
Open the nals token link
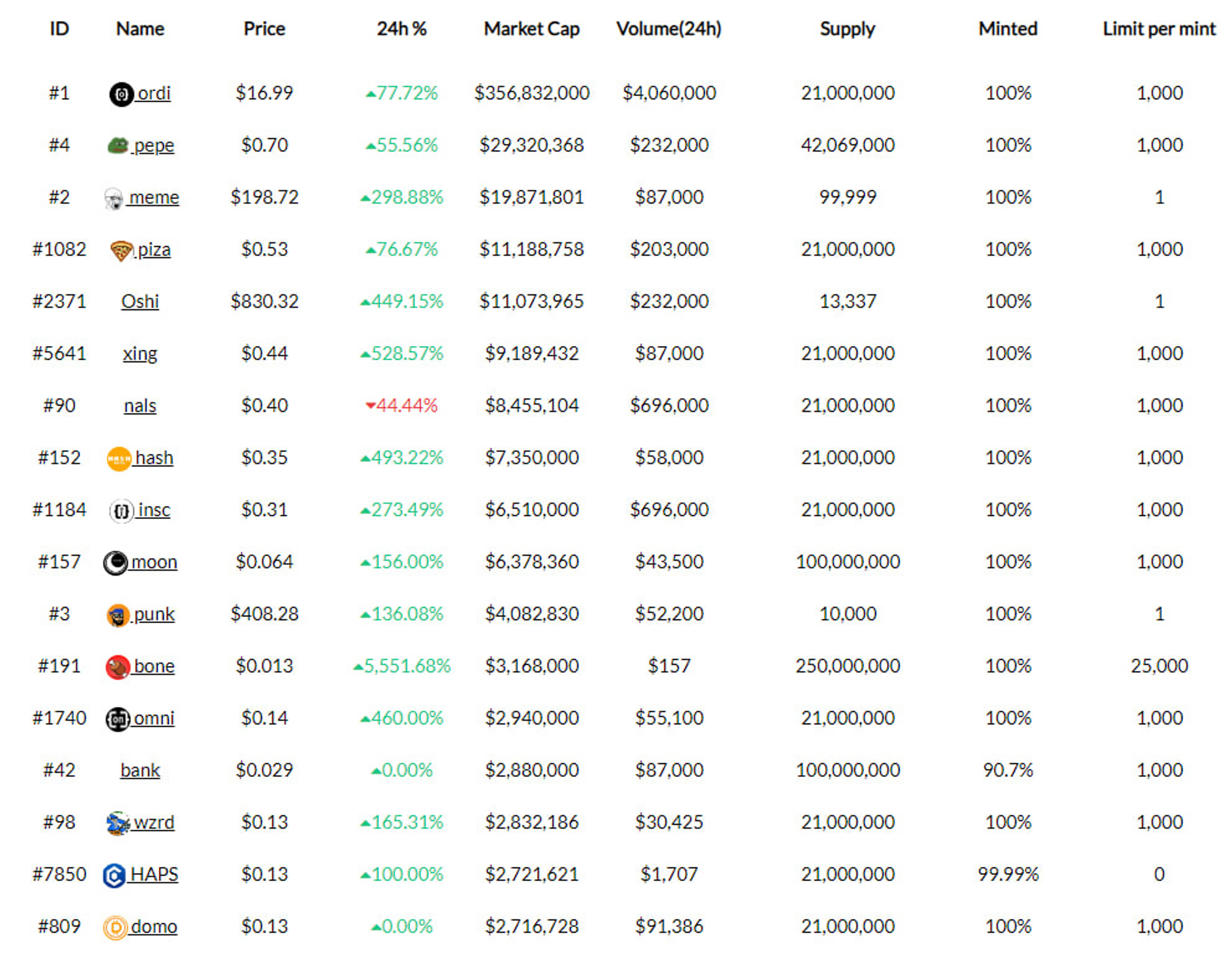click(140, 406)
